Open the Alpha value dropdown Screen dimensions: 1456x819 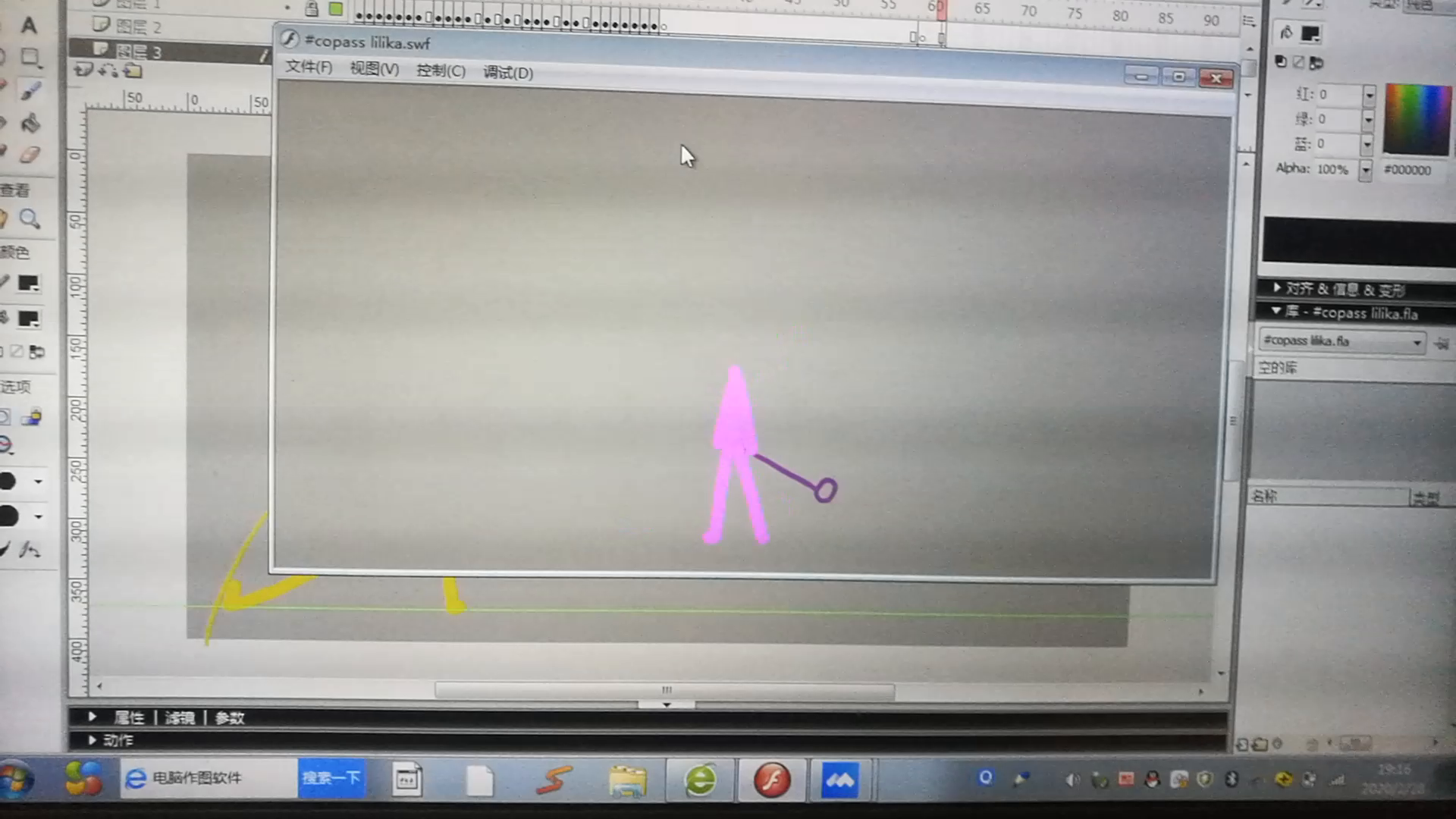(1365, 170)
